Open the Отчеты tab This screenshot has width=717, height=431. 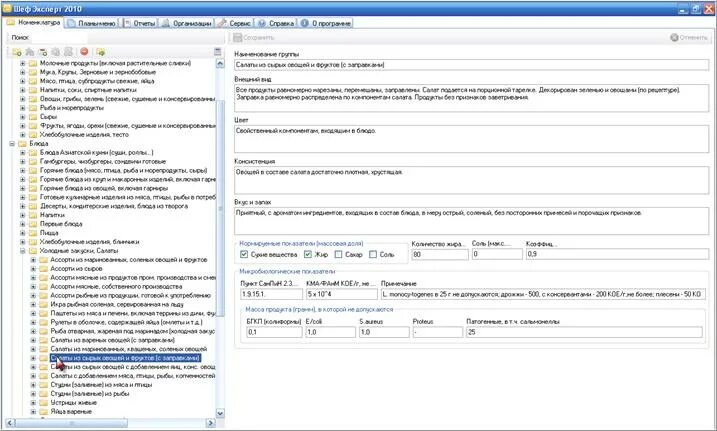[139, 23]
